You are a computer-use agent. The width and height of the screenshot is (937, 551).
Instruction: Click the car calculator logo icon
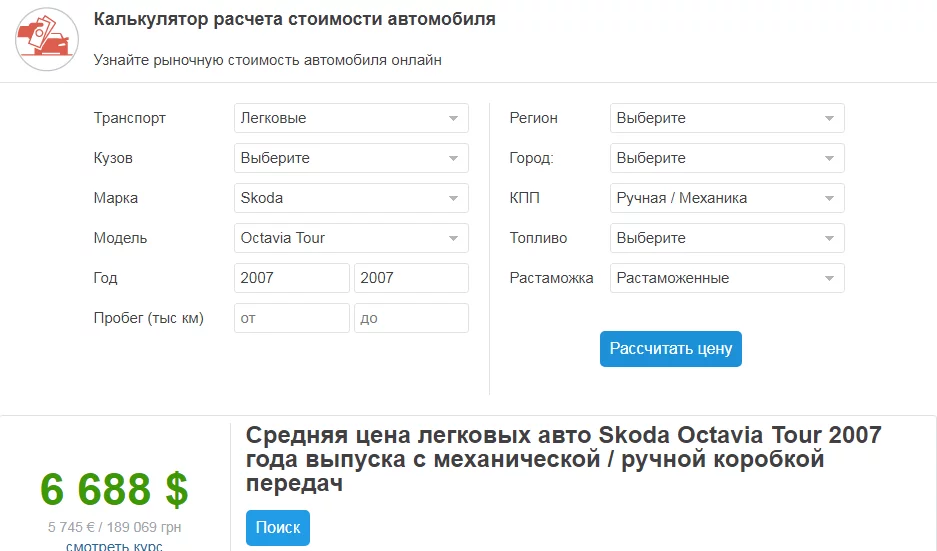pos(47,39)
